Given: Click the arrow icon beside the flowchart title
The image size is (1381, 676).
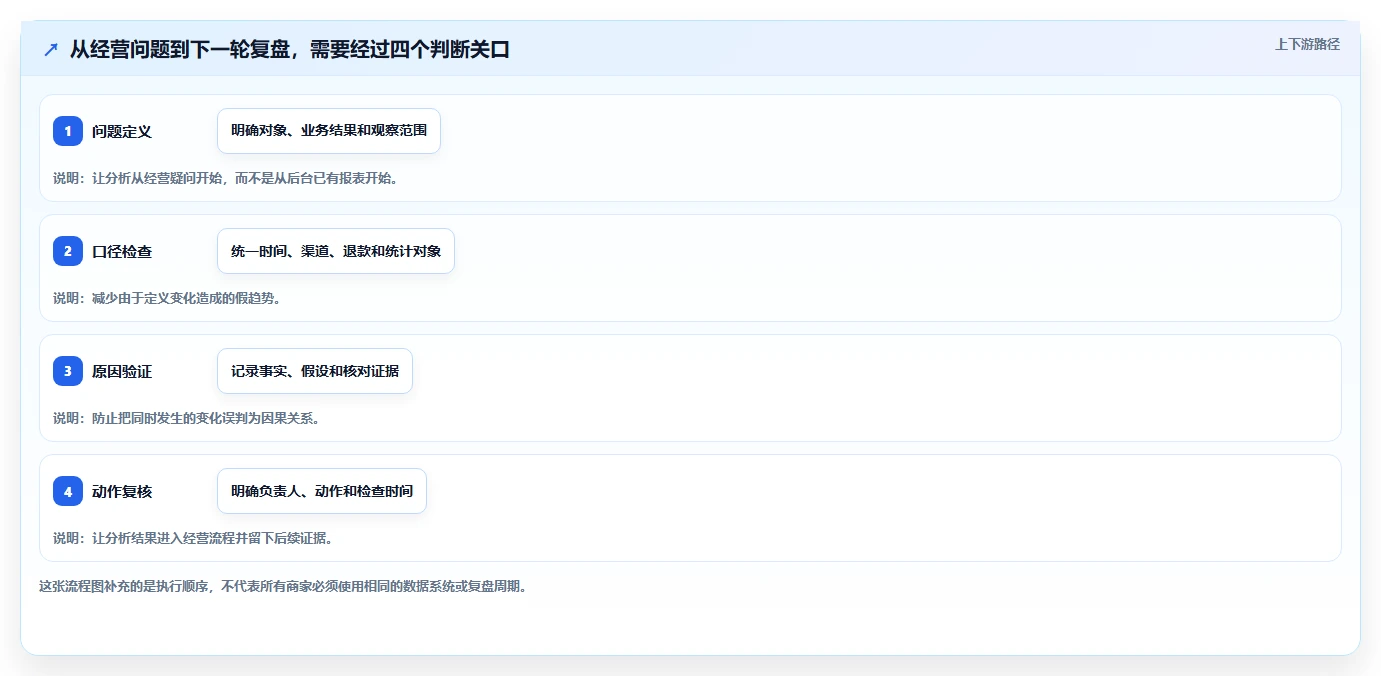Looking at the screenshot, I should tap(51, 49).
